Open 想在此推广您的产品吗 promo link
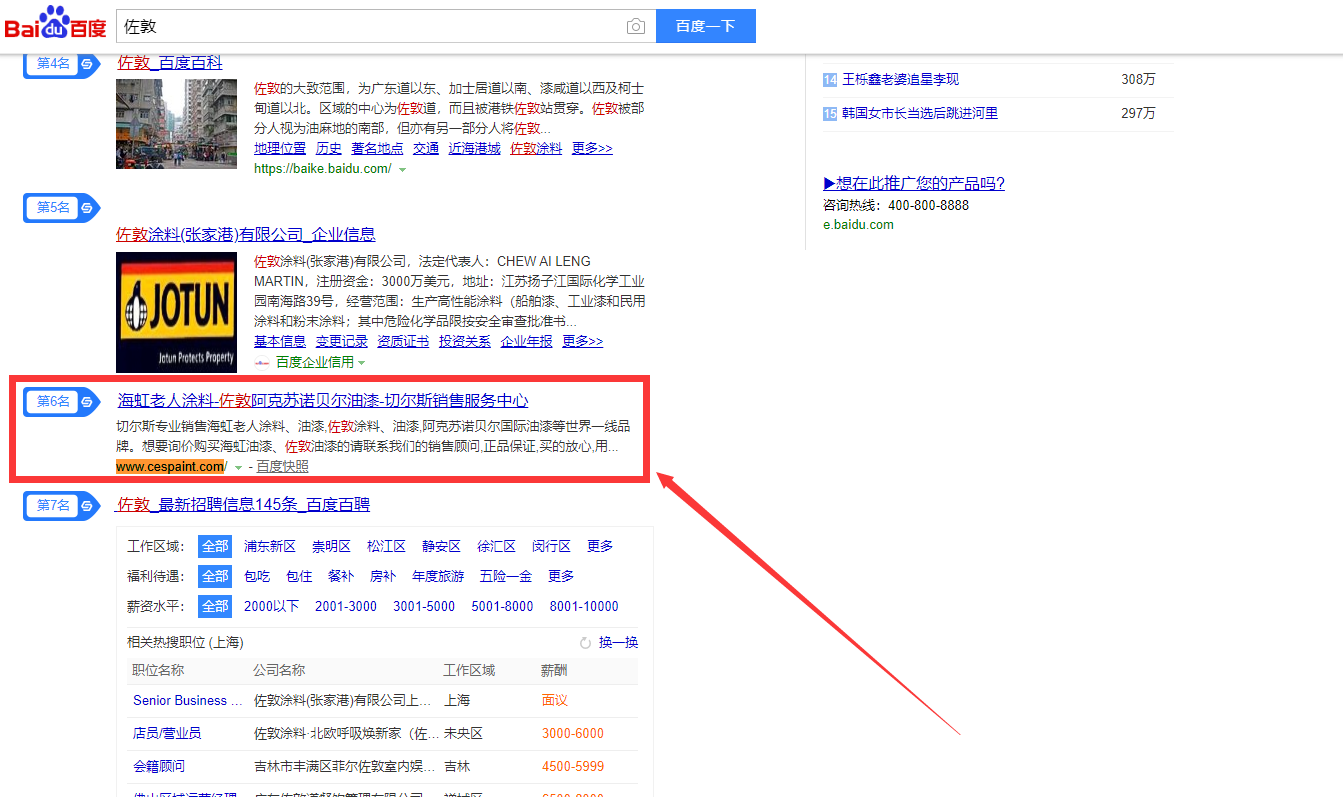Image resolution: width=1343 pixels, height=797 pixels. pos(914,184)
